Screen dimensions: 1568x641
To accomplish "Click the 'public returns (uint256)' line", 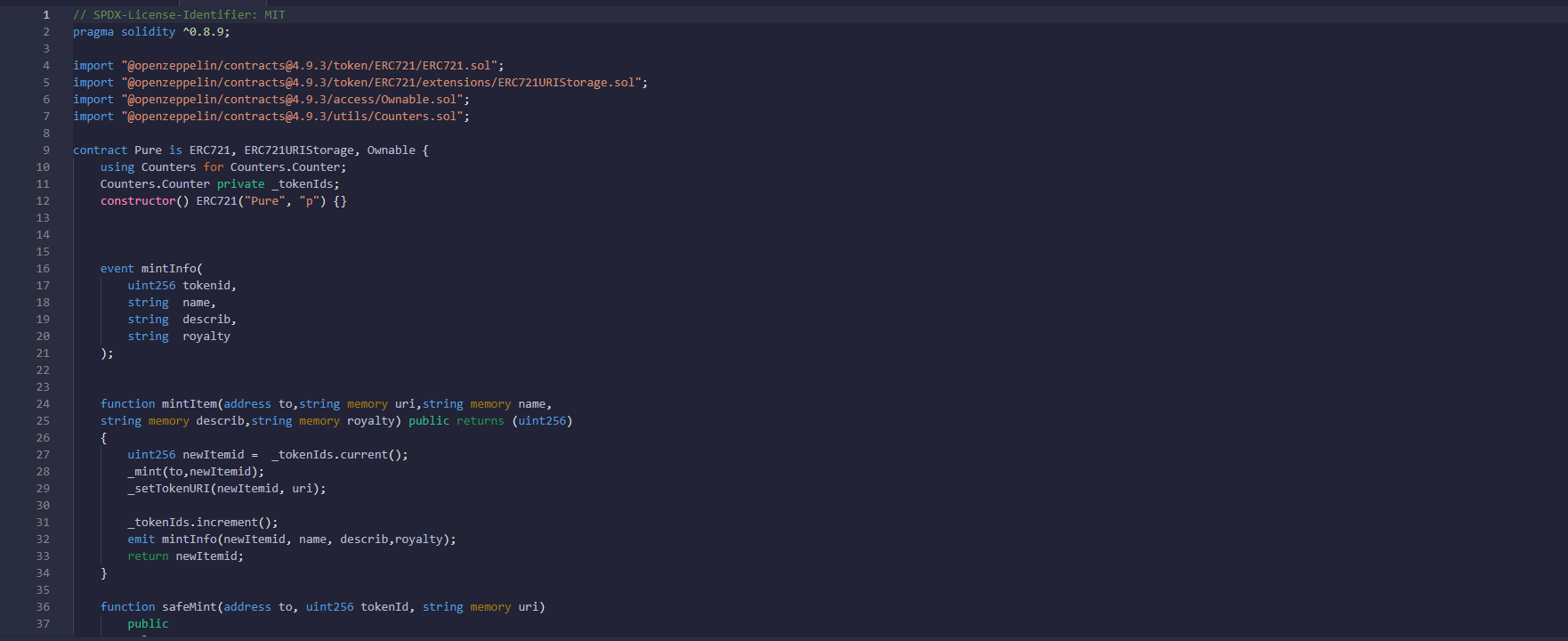I will click(x=336, y=420).
